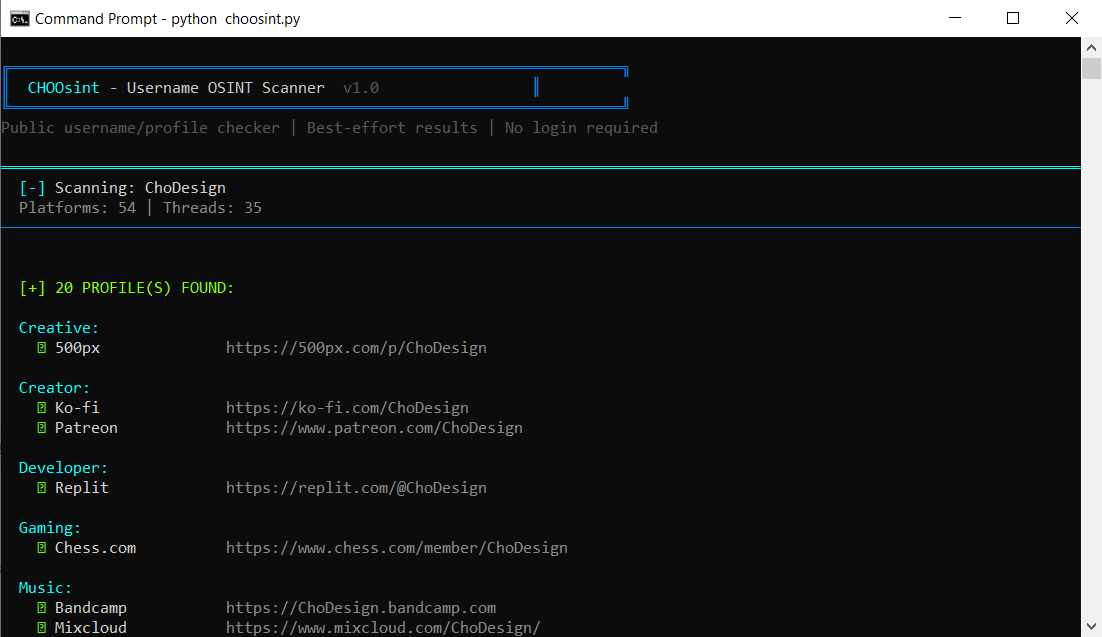Click the 'v1.0' version text
Viewport: 1102px width, 637px height.
pyautogui.click(x=361, y=88)
